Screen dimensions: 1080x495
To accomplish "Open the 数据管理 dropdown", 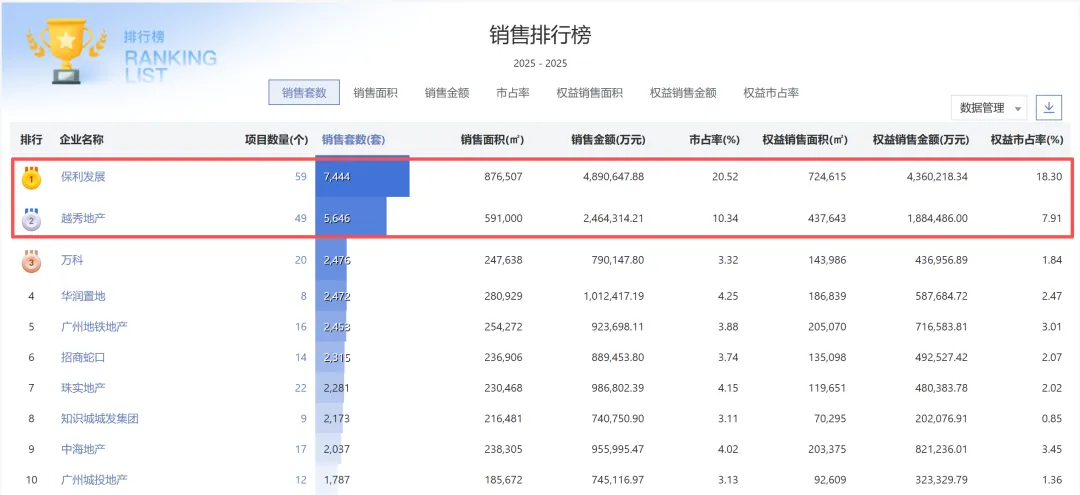I will click(x=988, y=108).
